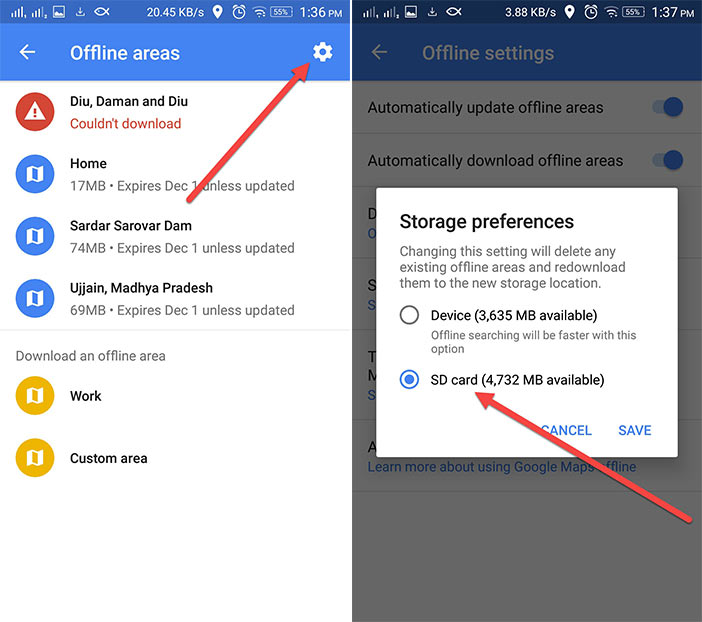
Task: Select SD card storage radio button
Action: point(409,380)
